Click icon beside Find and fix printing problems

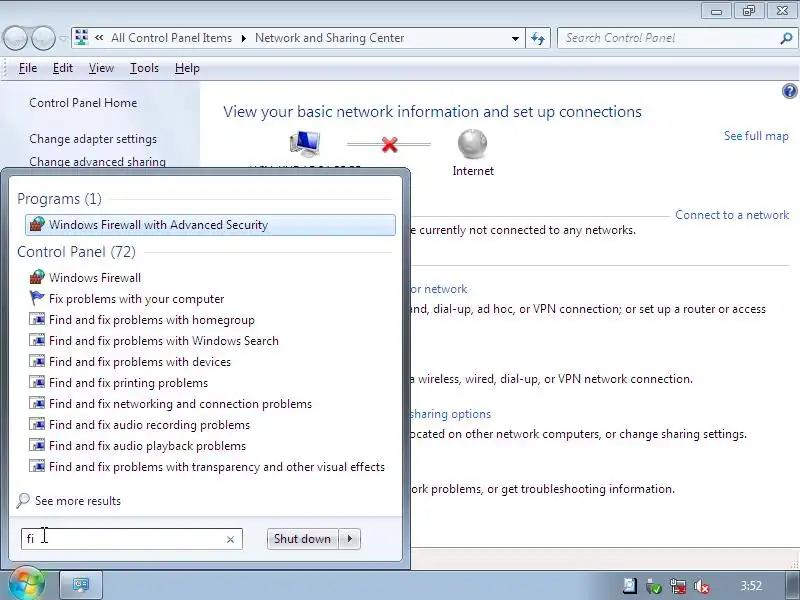(37, 382)
